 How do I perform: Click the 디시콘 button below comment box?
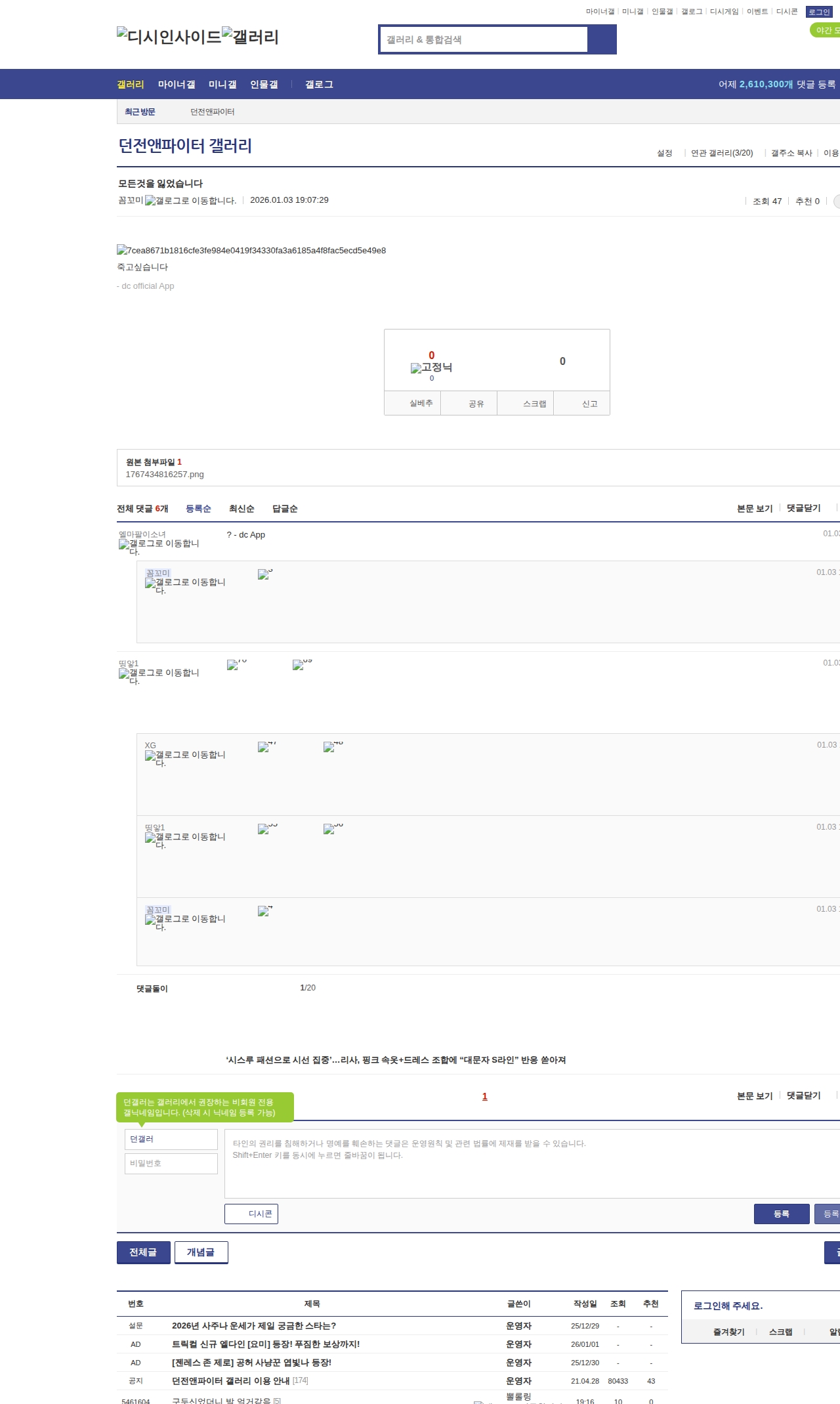(251, 1214)
